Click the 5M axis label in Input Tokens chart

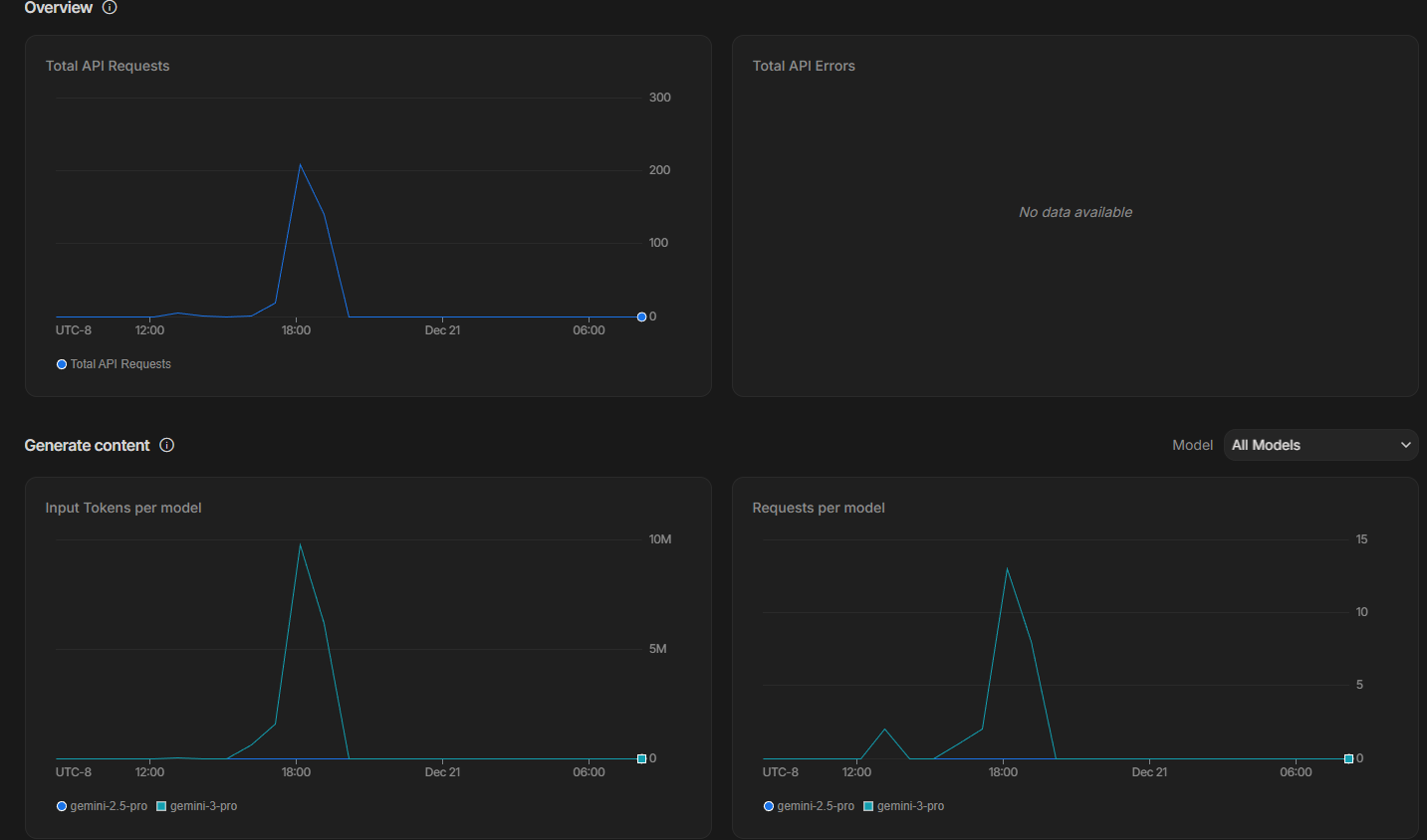tap(657, 649)
